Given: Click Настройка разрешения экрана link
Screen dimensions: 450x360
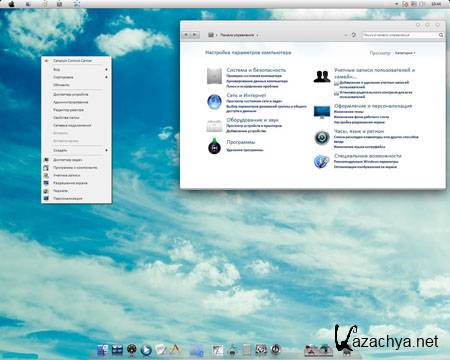Looking at the screenshot, I should [359, 122].
